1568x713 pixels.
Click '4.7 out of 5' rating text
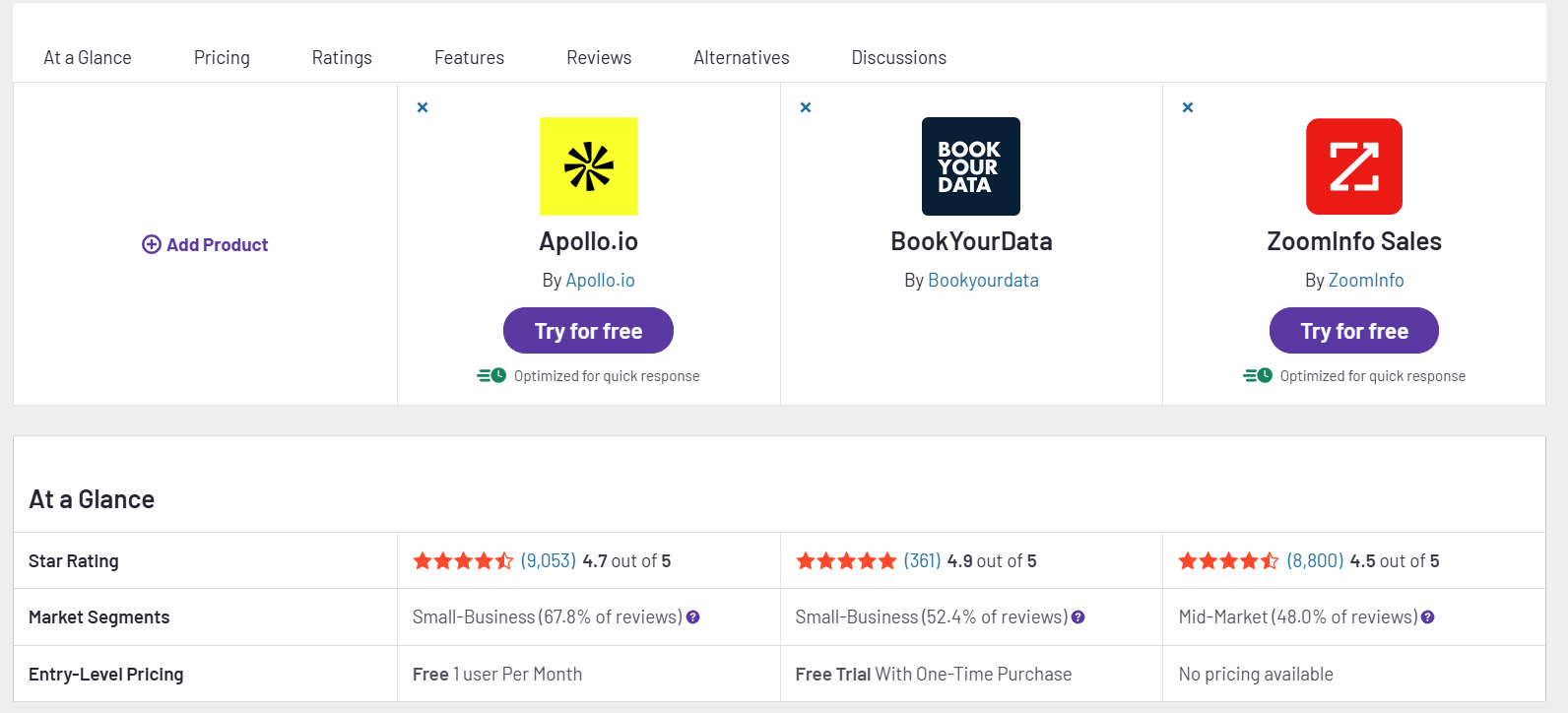[x=626, y=560]
